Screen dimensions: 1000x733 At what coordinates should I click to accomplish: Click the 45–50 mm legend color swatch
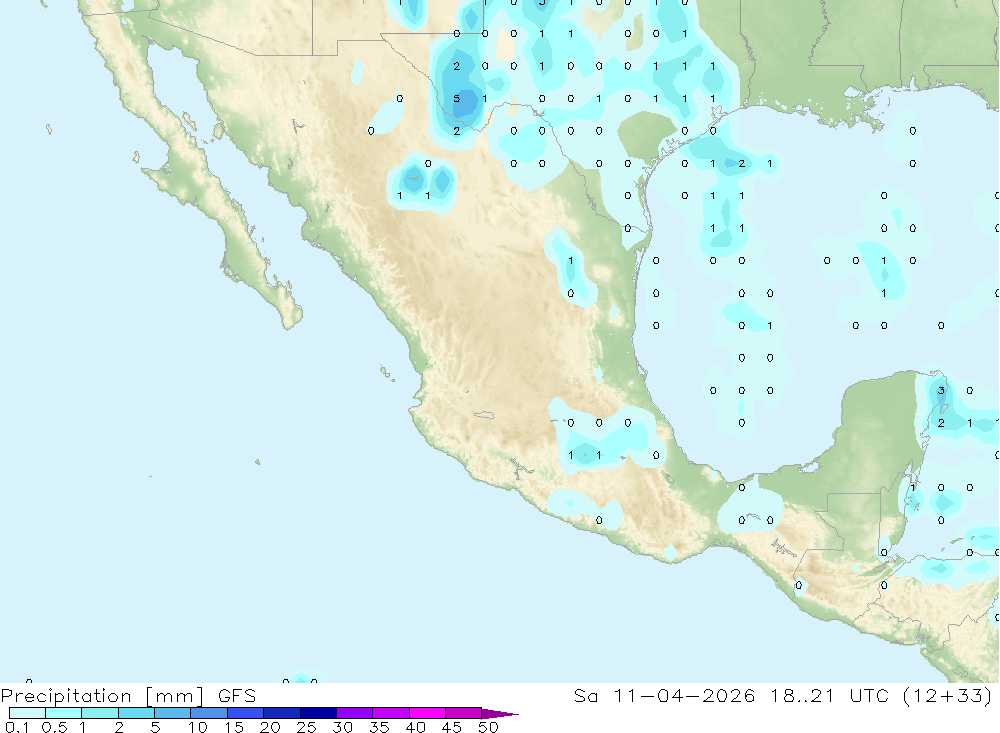click(464, 713)
